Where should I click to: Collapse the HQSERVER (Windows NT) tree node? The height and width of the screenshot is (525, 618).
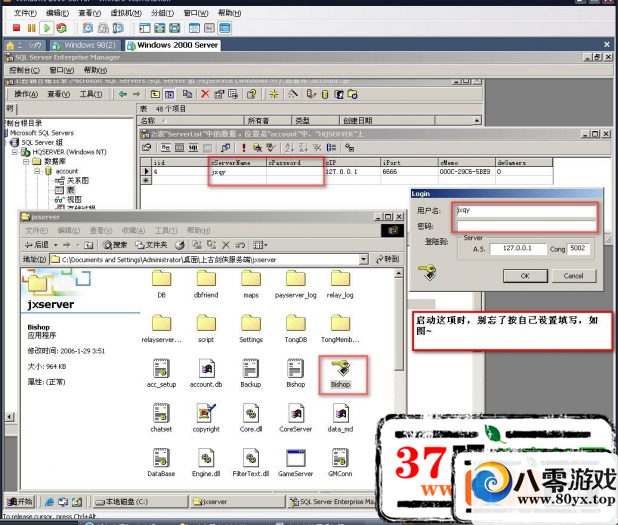pos(15,152)
